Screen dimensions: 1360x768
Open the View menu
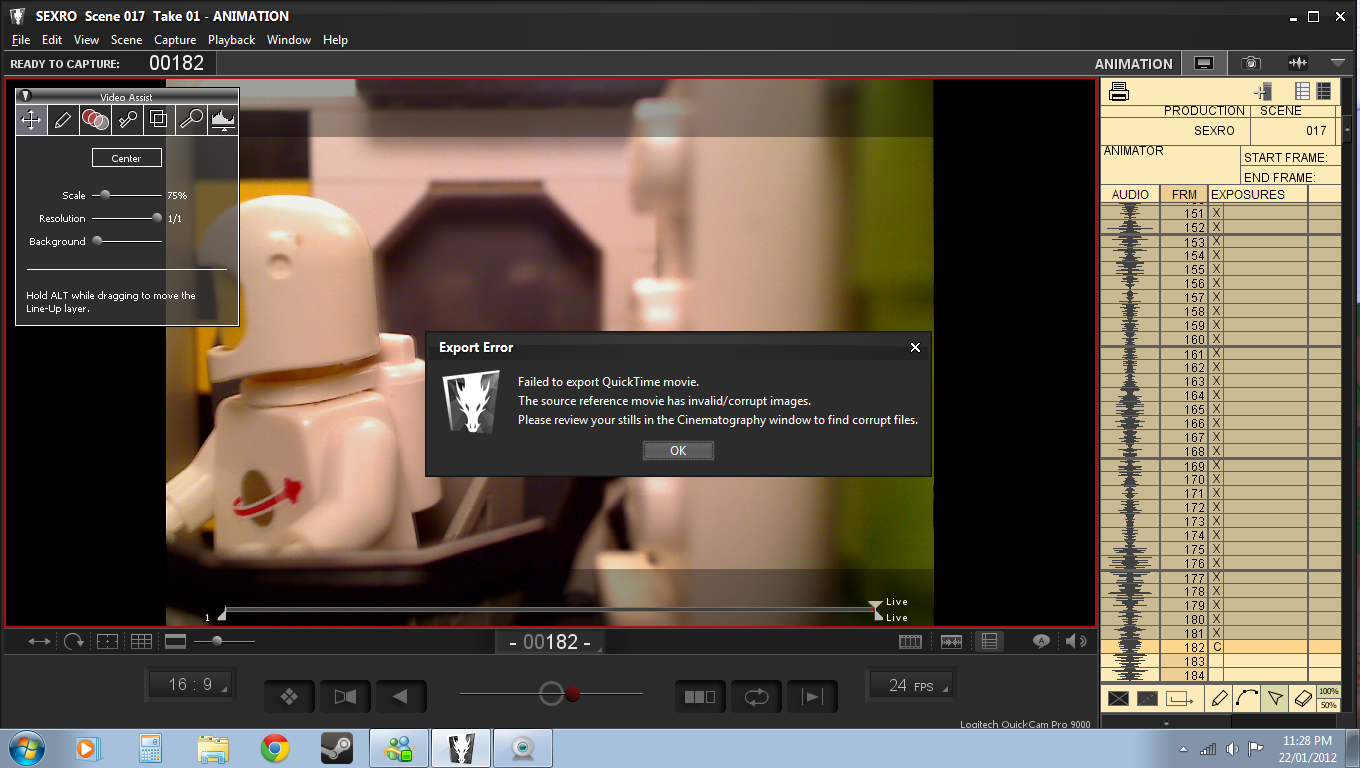click(87, 40)
